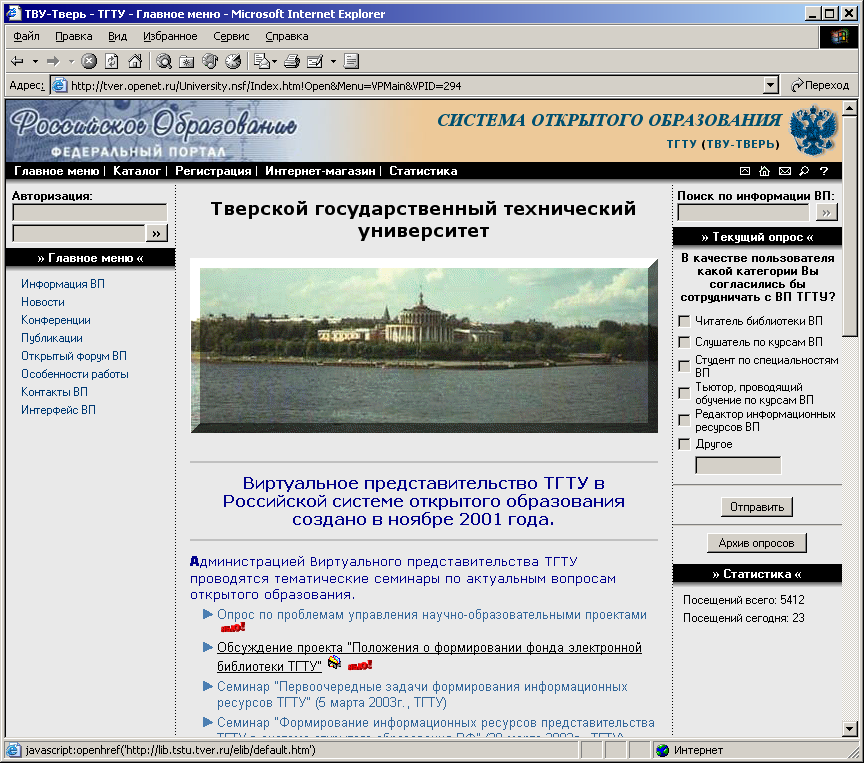Click the authorization login input field
The image size is (864, 763).
(89, 213)
